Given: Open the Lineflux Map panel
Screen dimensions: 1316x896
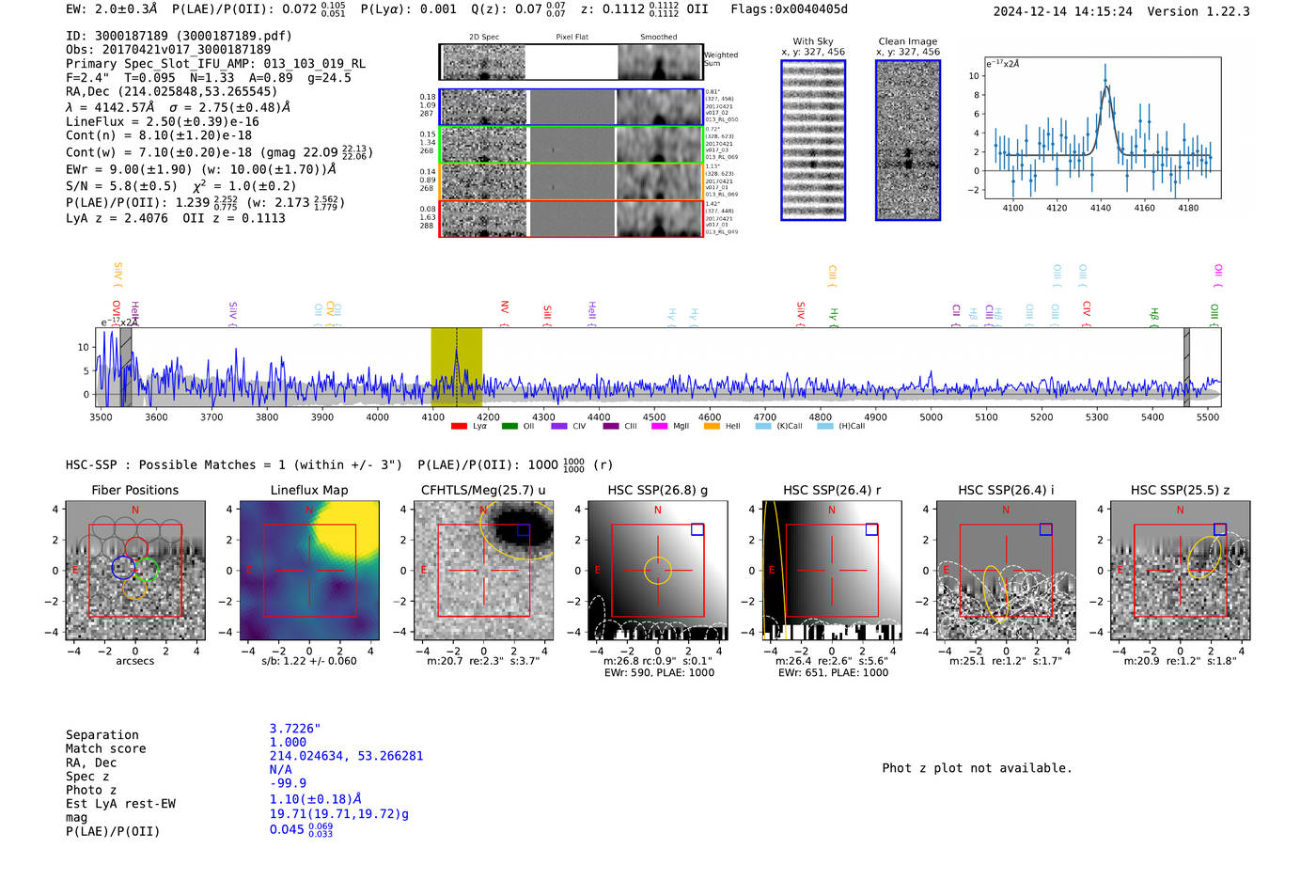Looking at the screenshot, I should [x=309, y=570].
